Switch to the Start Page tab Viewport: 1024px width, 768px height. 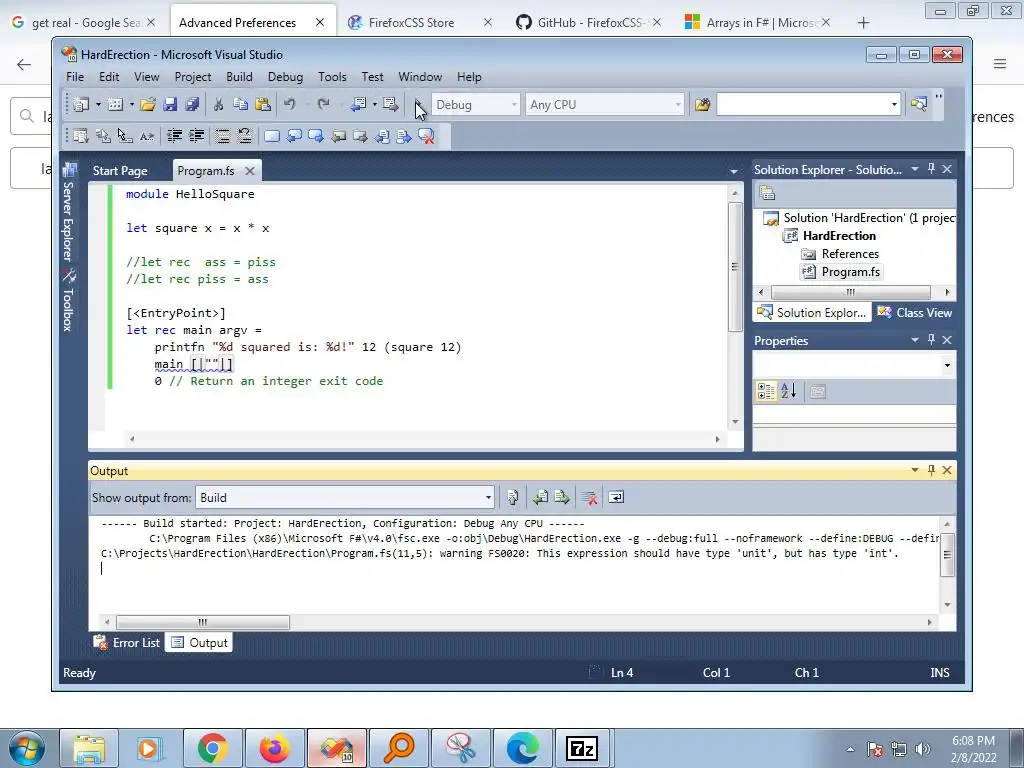(x=120, y=170)
